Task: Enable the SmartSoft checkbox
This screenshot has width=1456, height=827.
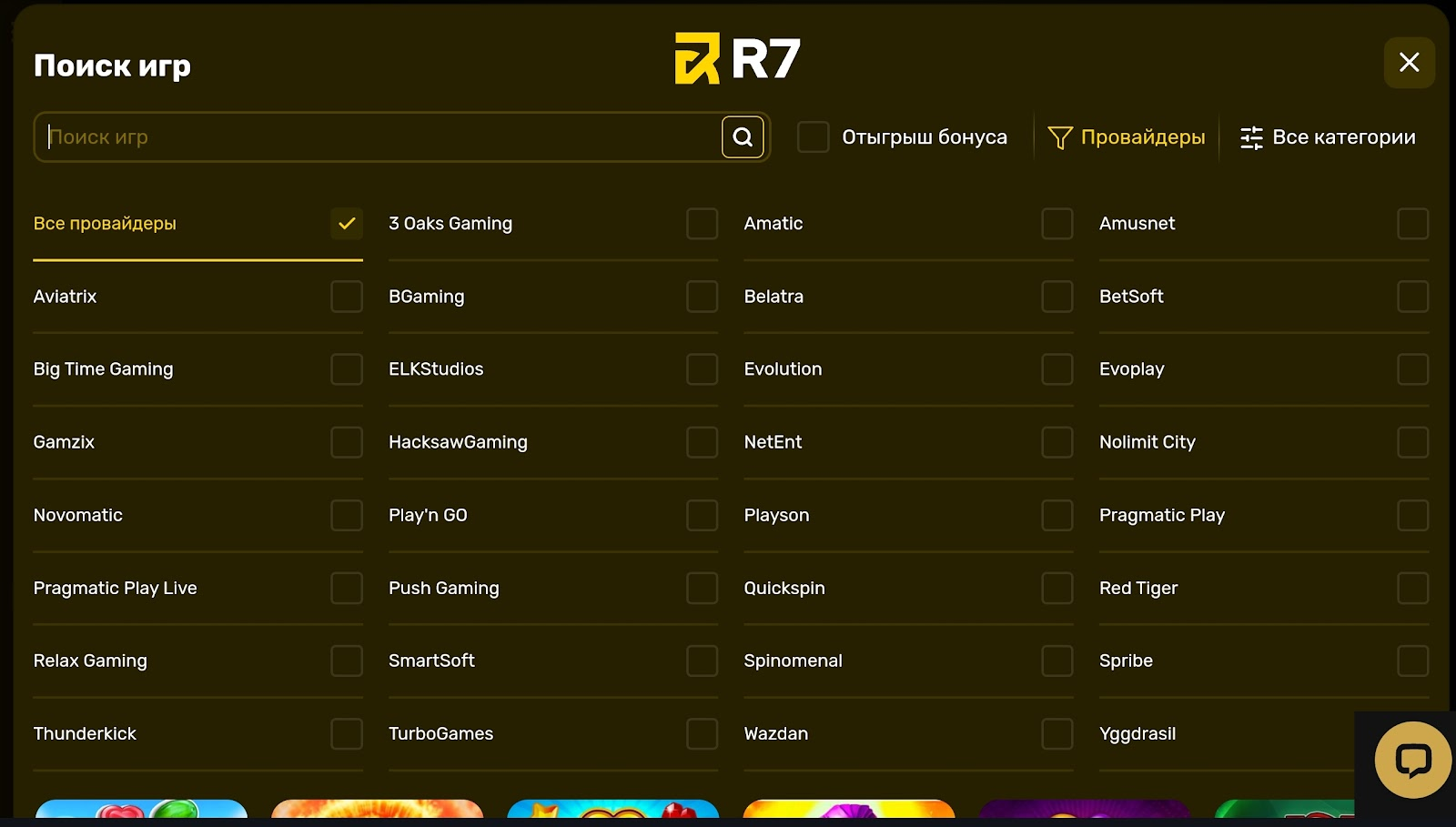Action: [702, 661]
